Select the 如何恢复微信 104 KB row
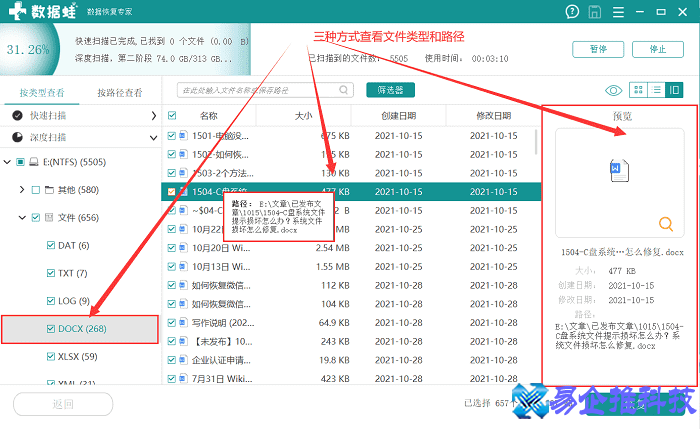This screenshot has height=429, width=700. point(351,304)
